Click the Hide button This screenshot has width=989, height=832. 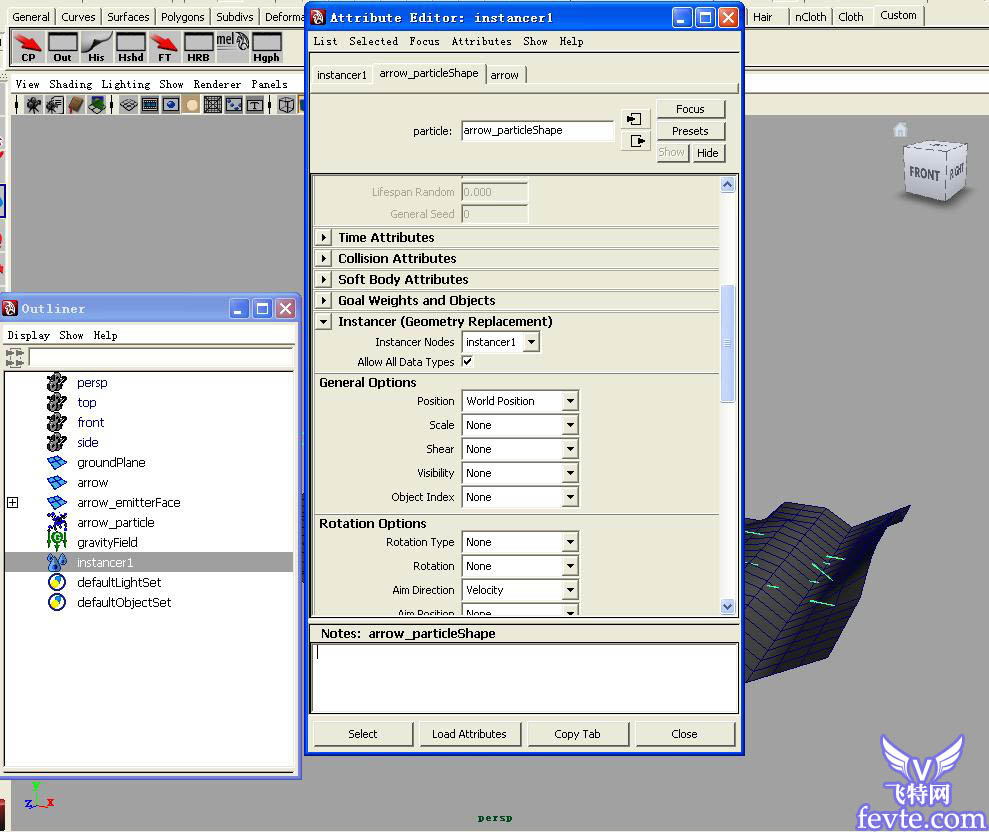point(708,153)
